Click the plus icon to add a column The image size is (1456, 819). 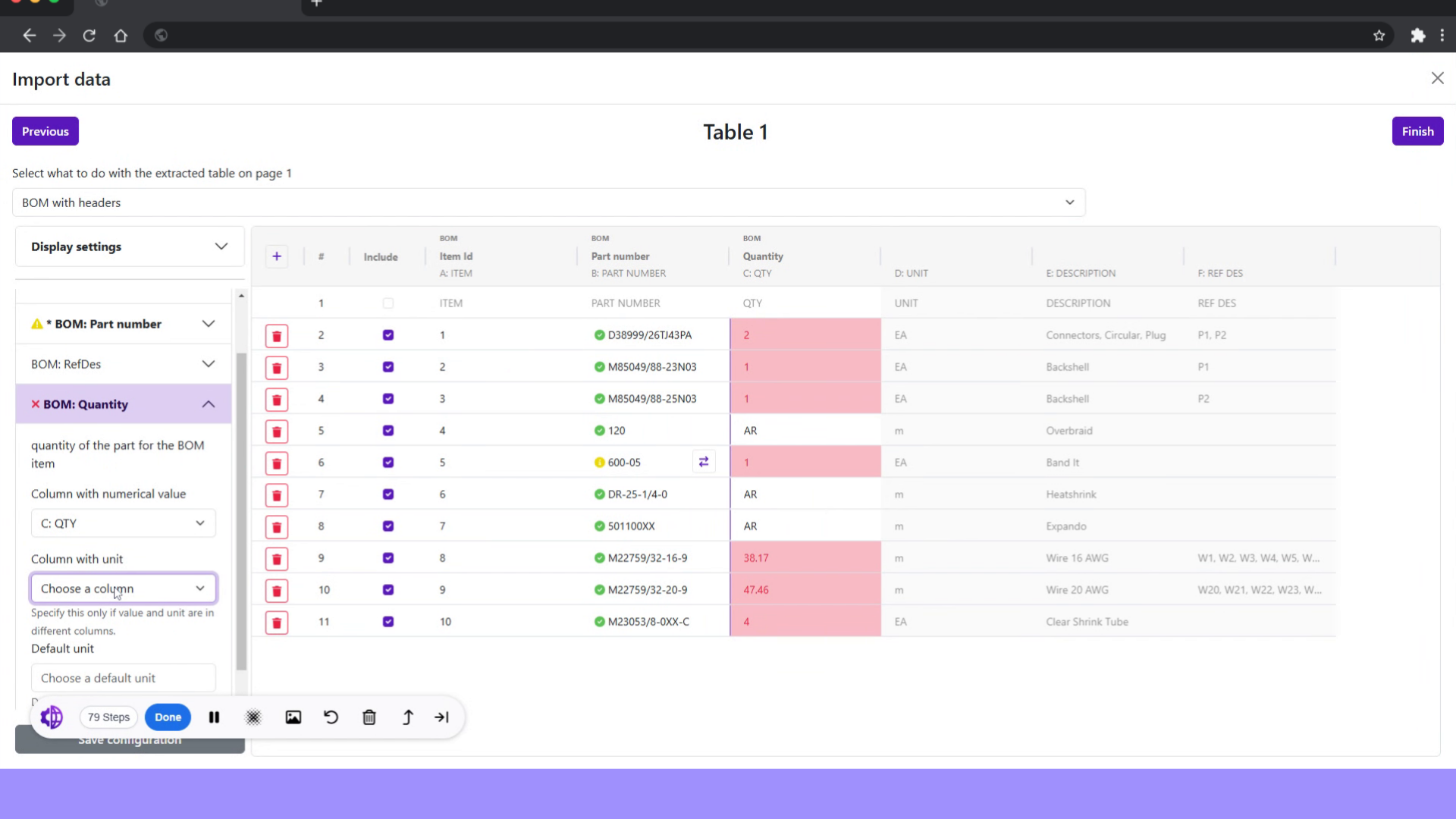pyautogui.click(x=277, y=256)
